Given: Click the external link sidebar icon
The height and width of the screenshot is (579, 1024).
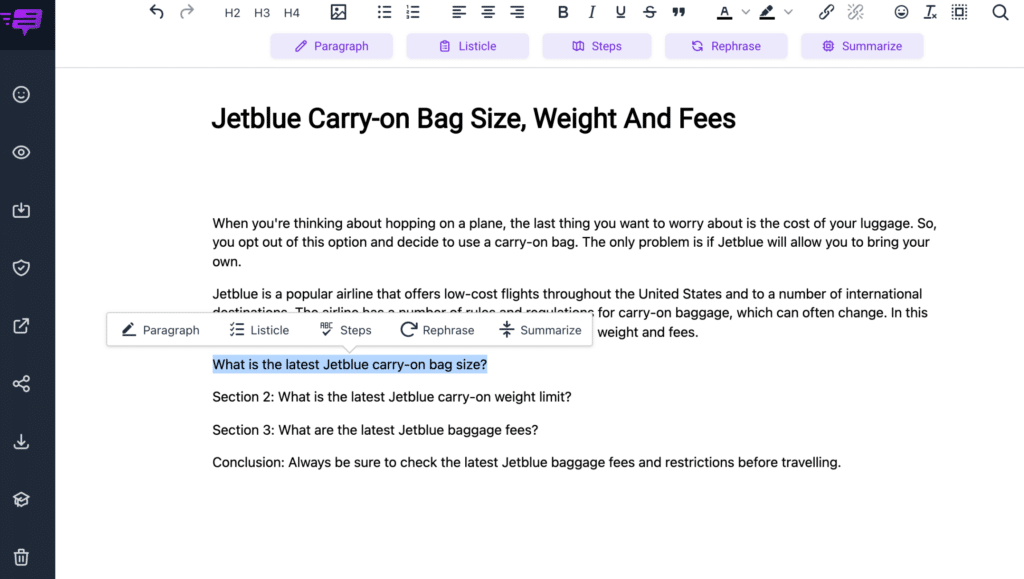Looking at the screenshot, I should pyautogui.click(x=21, y=326).
